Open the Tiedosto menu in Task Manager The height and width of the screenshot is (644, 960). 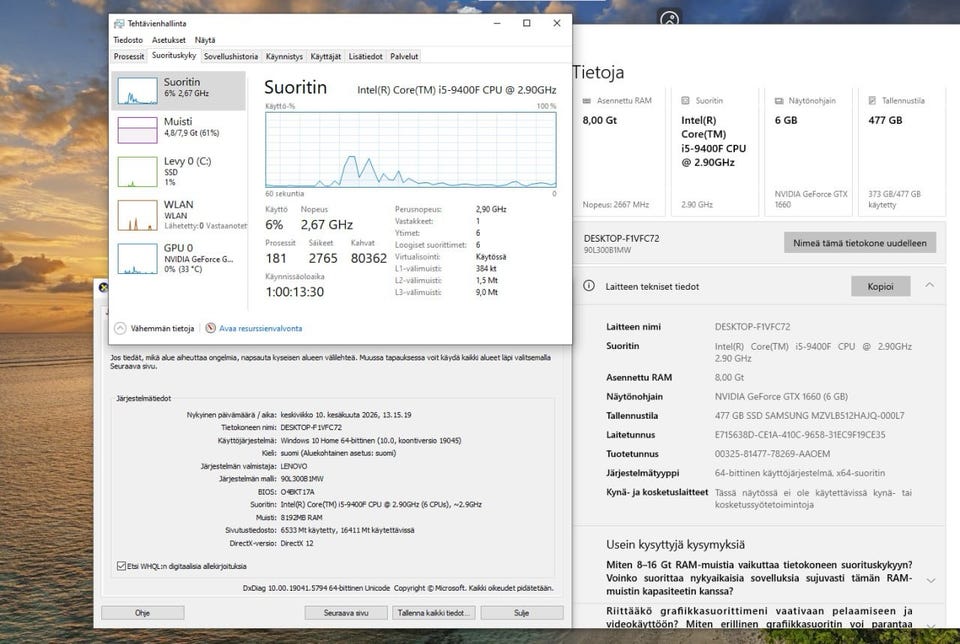coord(128,40)
